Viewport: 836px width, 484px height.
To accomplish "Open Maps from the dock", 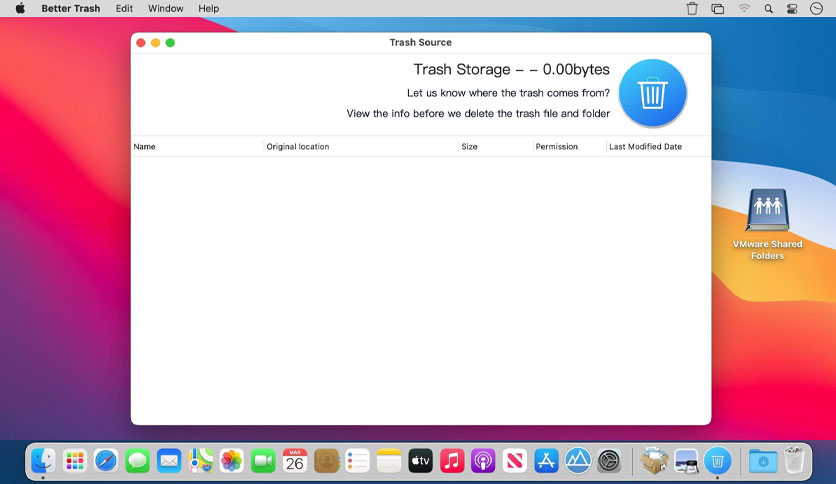I will tap(200, 461).
